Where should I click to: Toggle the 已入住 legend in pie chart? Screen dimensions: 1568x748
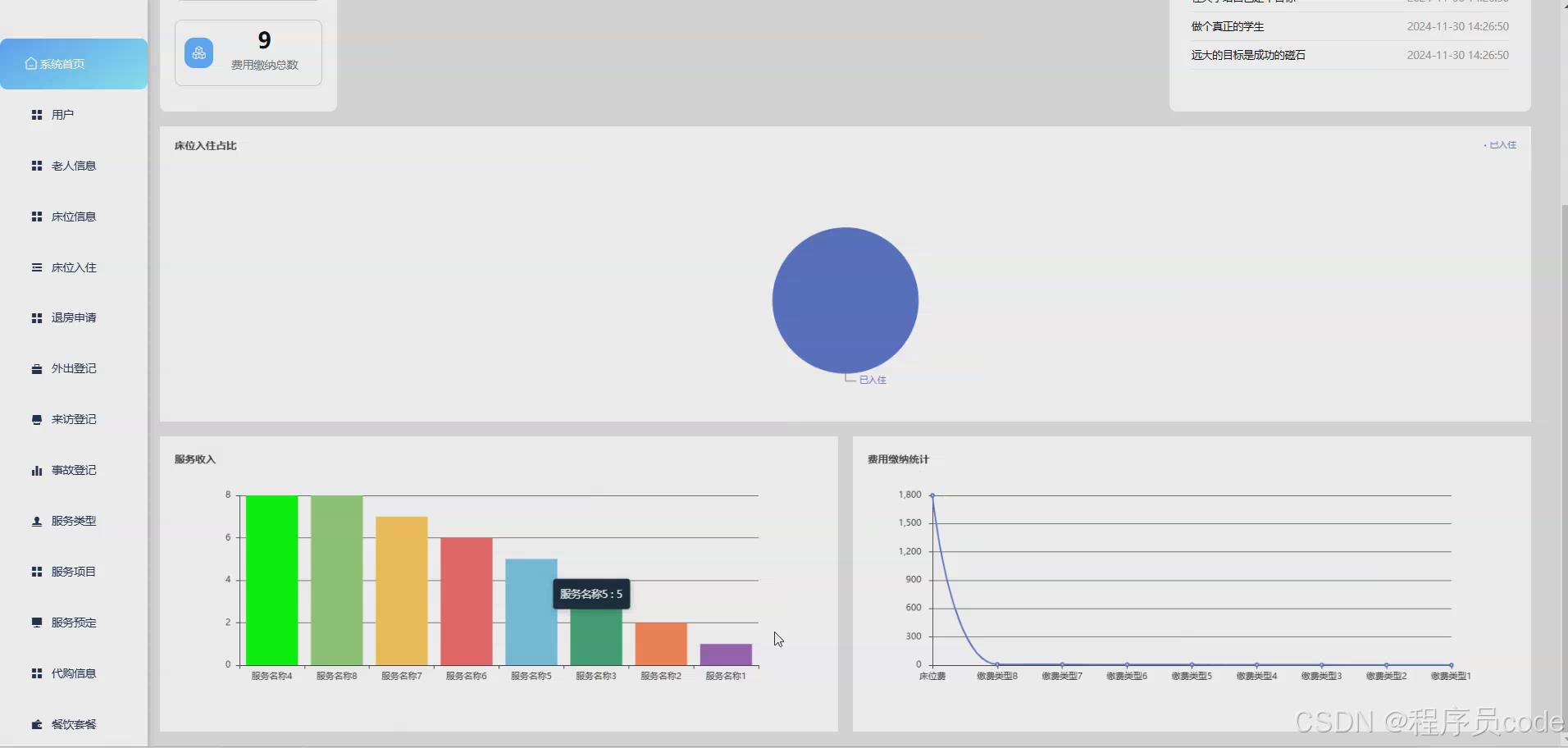pos(1500,145)
